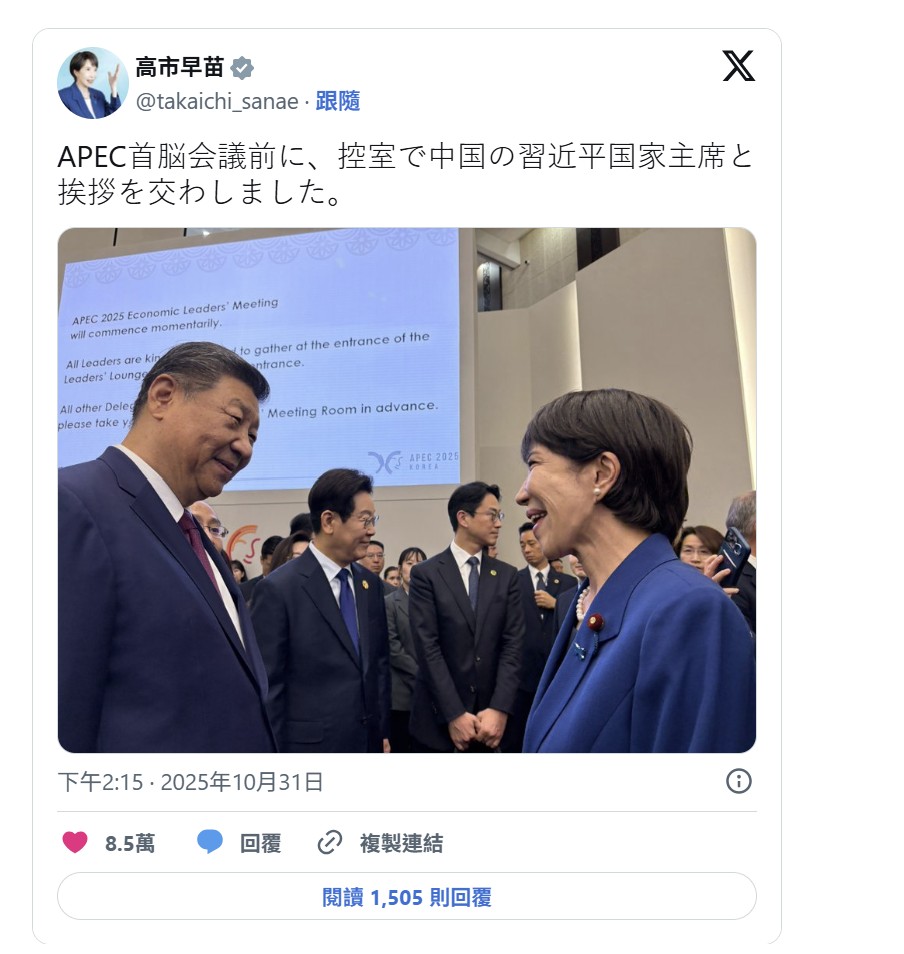Screen dimensions: 904x954
Task: Click the second tweet line 挨拶を交わしました
Action: (201, 192)
